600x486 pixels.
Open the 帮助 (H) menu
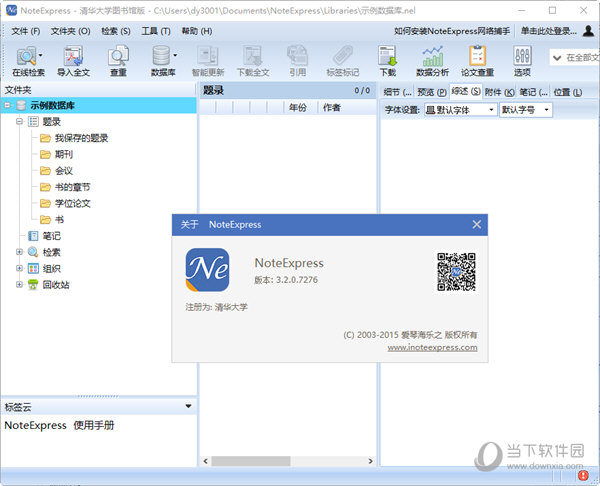point(197,31)
